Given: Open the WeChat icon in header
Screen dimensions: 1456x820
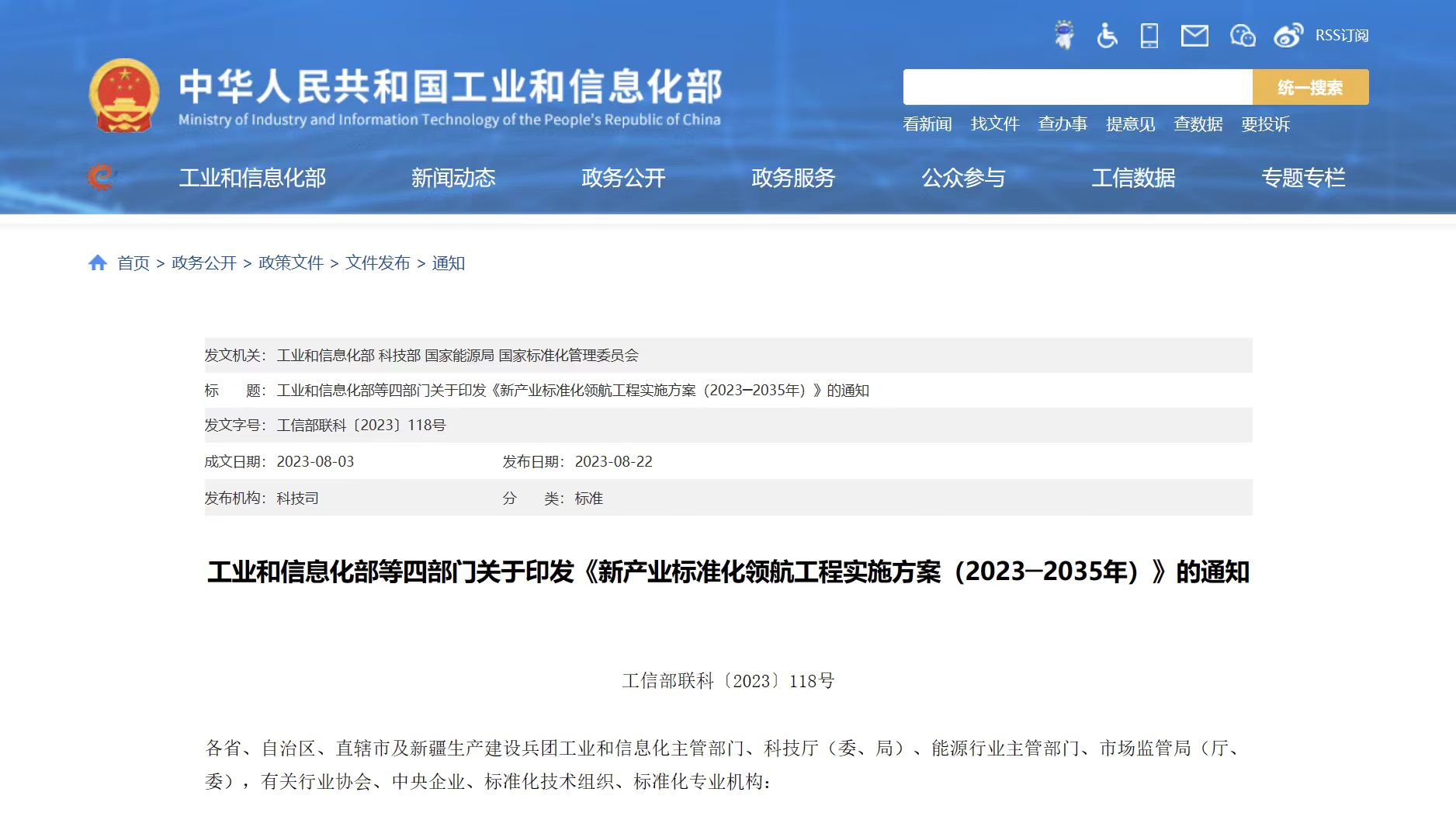Looking at the screenshot, I should point(1242,35).
